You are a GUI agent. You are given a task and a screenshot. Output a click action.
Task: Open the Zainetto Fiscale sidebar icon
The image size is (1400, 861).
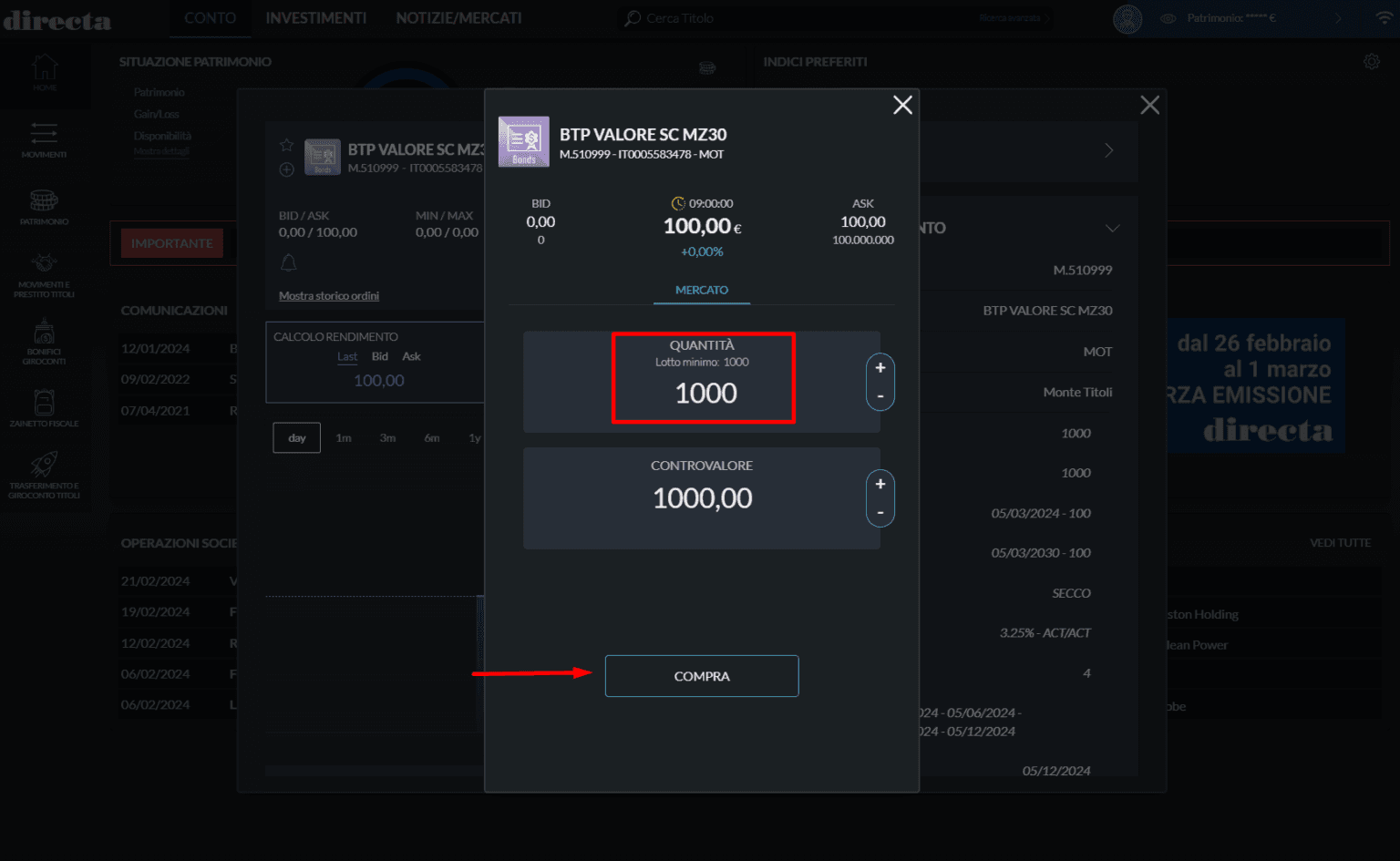[x=44, y=407]
